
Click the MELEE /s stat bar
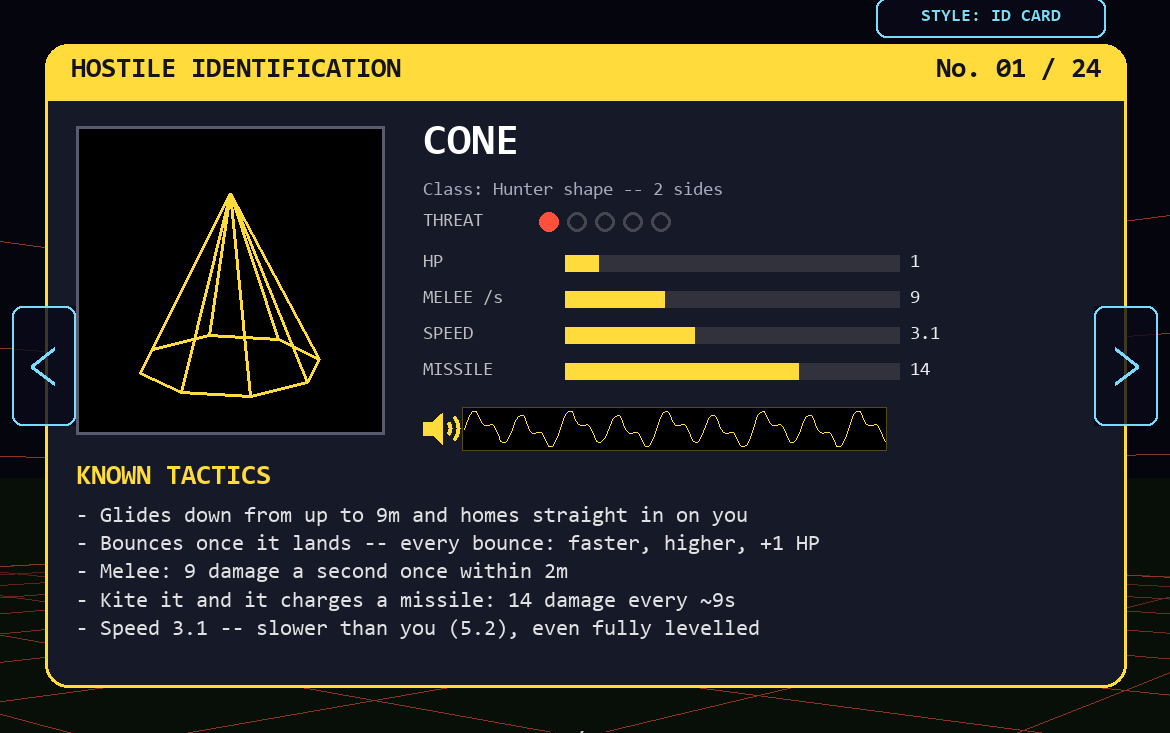[732, 299]
